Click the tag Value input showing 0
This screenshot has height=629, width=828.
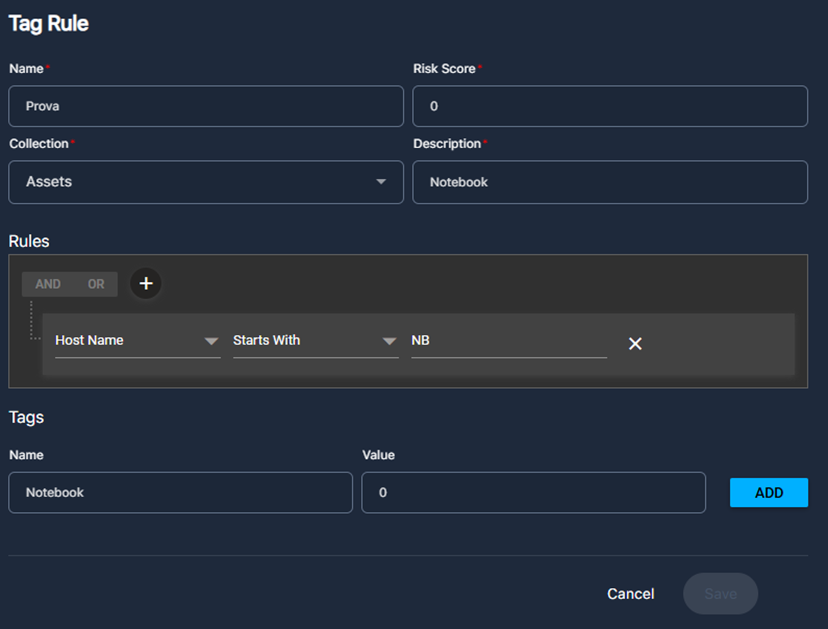point(533,493)
